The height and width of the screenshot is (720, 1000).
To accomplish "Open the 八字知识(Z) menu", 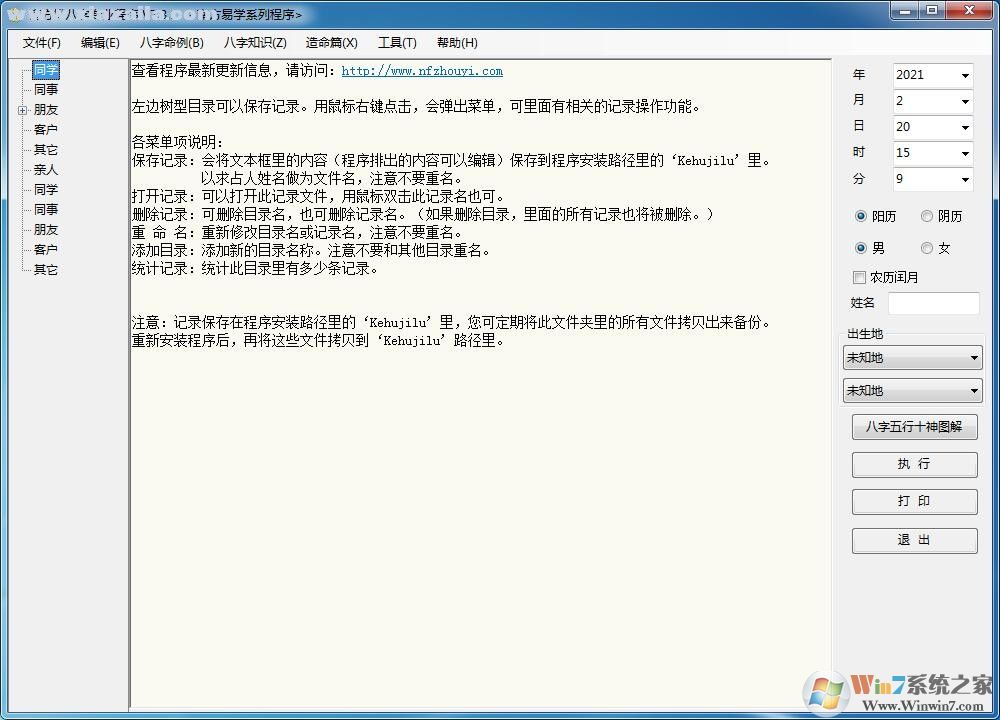I will coord(255,43).
